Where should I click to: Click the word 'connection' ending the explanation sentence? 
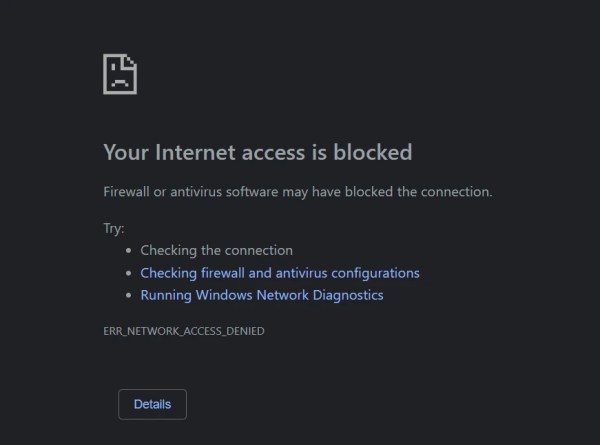tap(457, 191)
